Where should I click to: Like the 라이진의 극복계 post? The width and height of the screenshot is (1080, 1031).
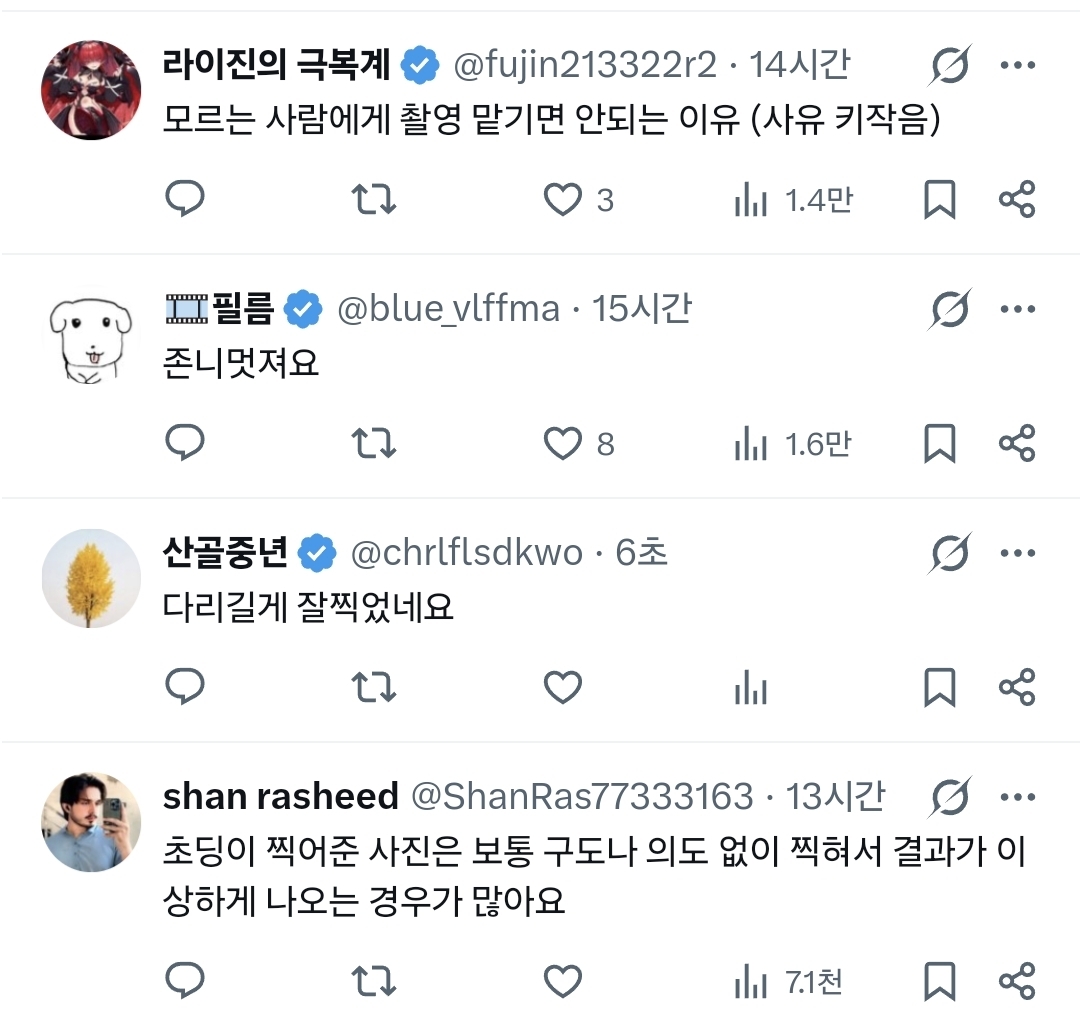click(563, 200)
